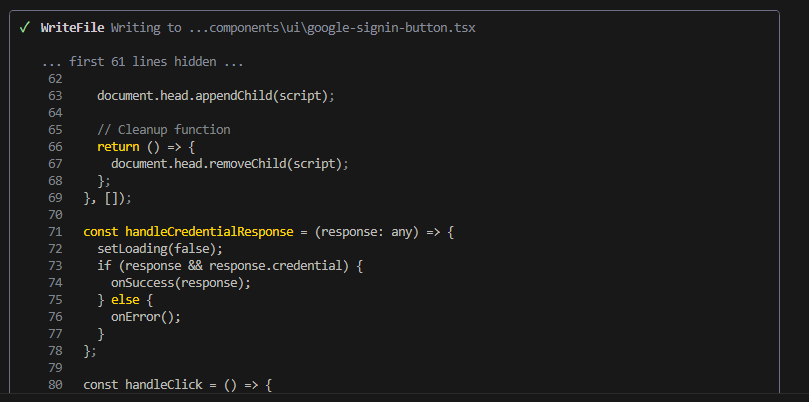
Task: Click the document.head.removeChild(script) line
Action: [230, 164]
